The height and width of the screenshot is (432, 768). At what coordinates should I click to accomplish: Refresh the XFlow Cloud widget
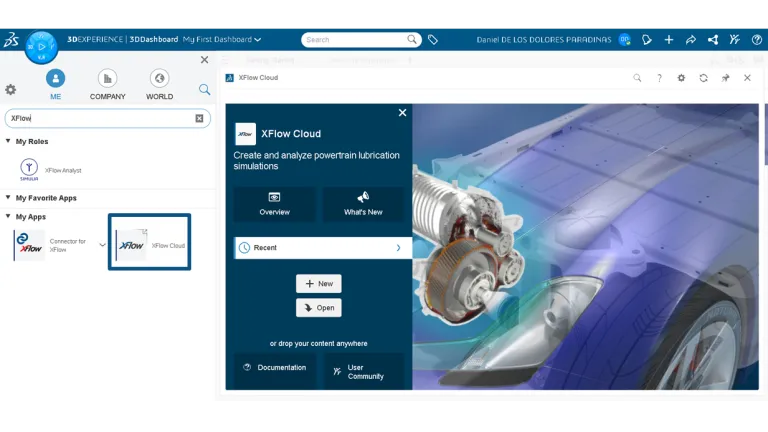click(703, 78)
